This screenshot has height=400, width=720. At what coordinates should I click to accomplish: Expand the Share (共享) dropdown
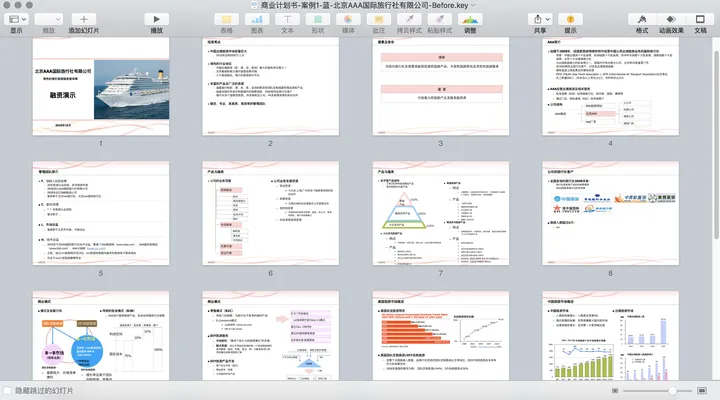click(x=539, y=19)
